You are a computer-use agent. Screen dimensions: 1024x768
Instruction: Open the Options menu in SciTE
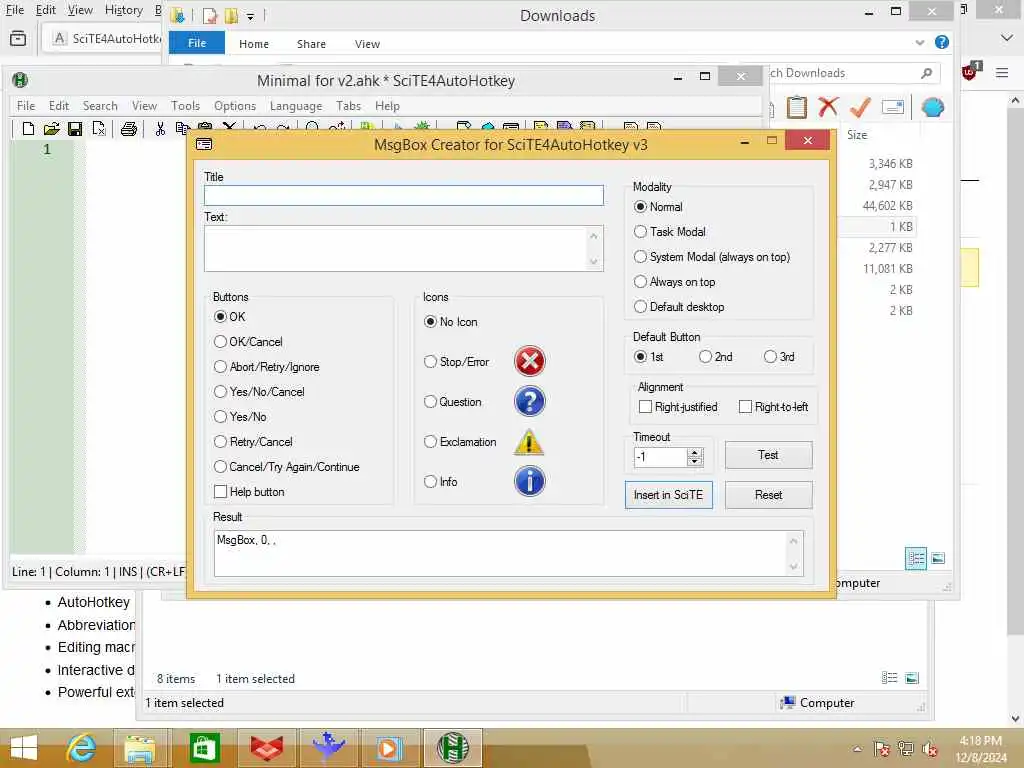[235, 106]
